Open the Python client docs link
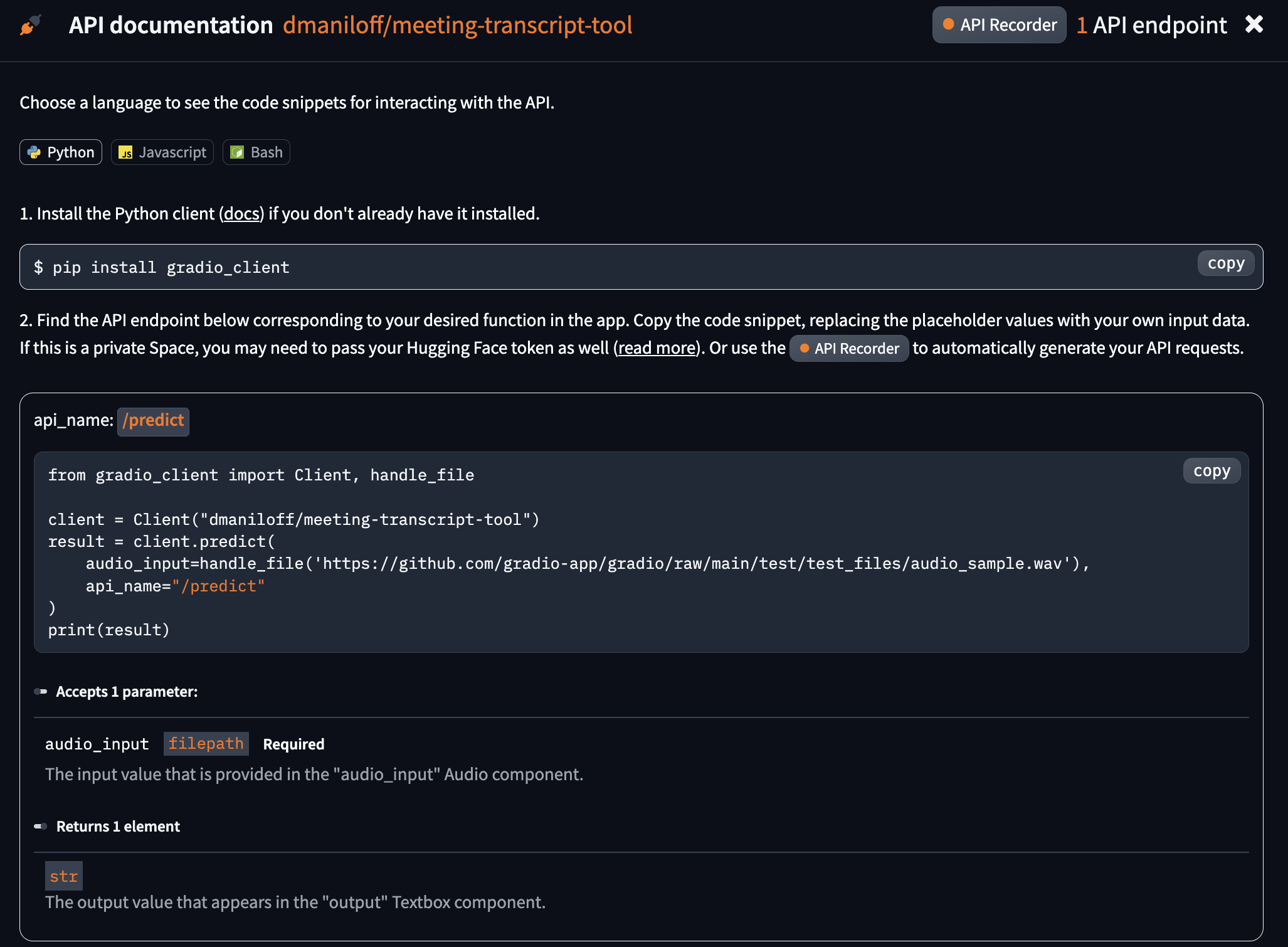 pyautogui.click(x=241, y=214)
